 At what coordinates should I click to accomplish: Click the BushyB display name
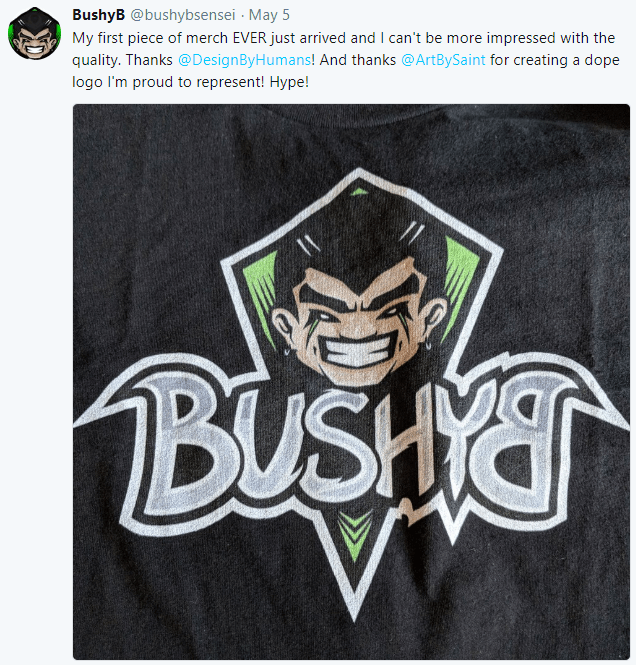click(98, 15)
